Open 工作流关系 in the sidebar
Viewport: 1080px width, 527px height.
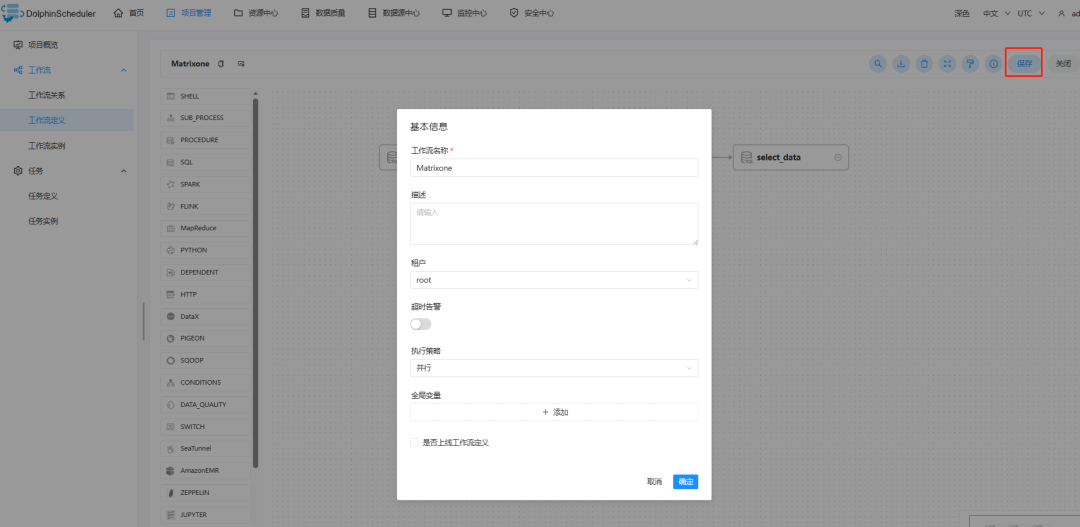tap(47, 95)
